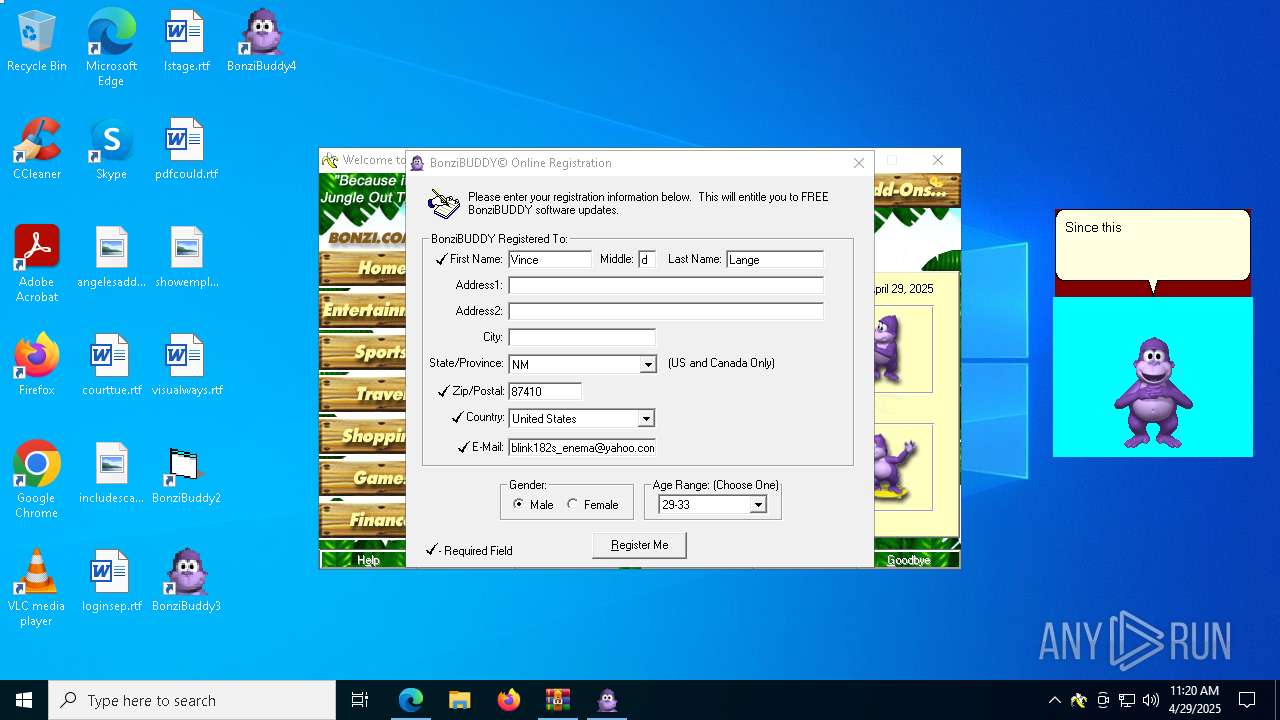Open Edge from the taskbar

click(x=411, y=700)
